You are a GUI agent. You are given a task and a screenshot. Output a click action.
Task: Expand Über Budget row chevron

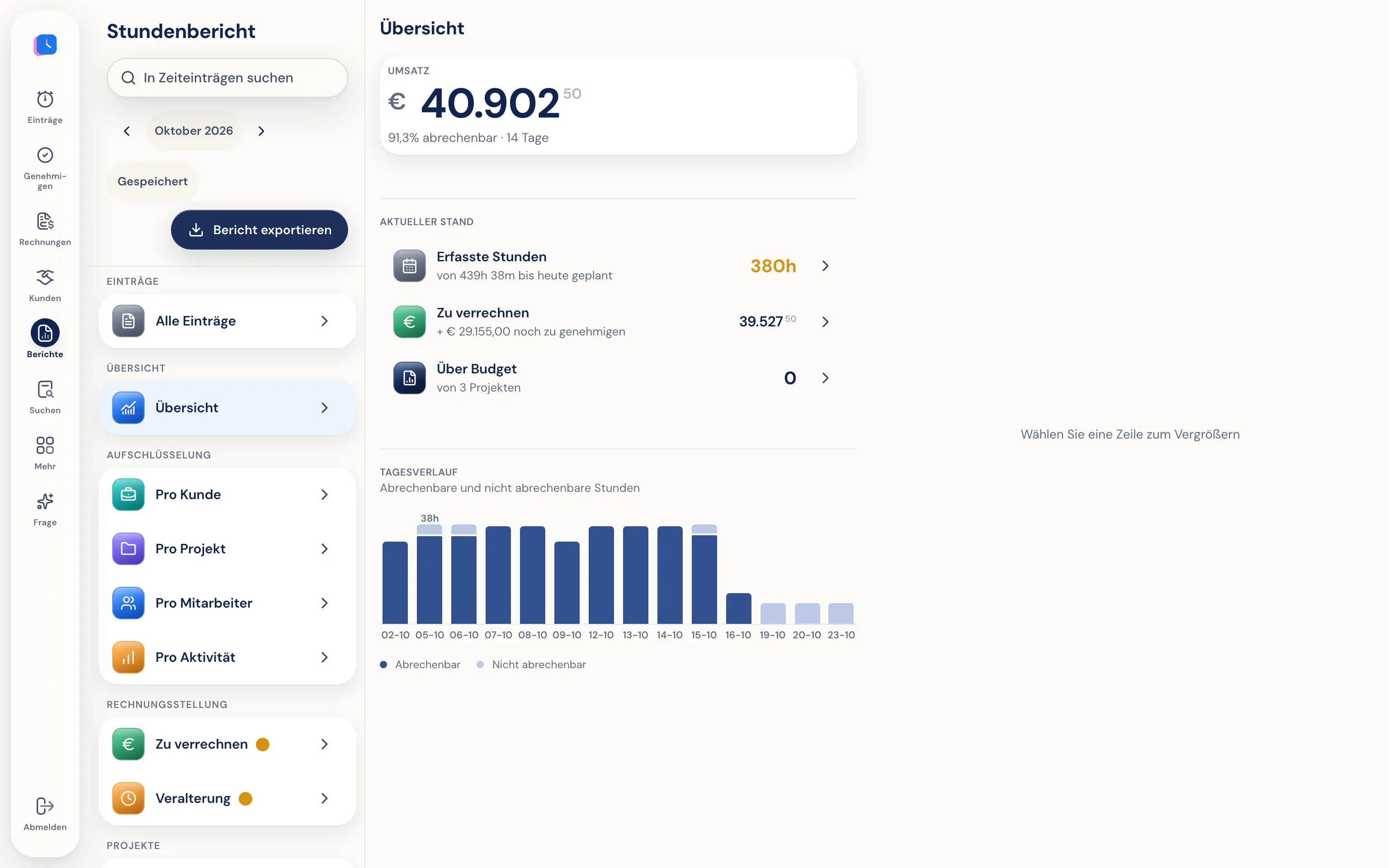tap(825, 378)
